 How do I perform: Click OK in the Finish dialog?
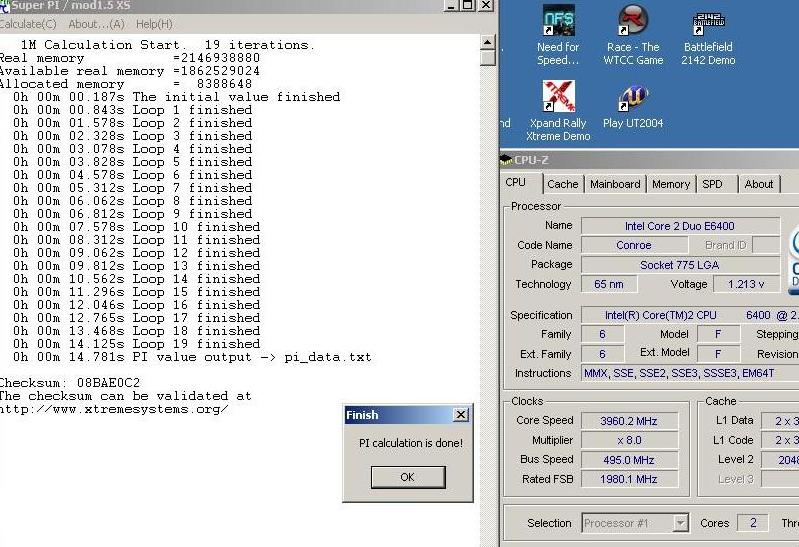pyautogui.click(x=408, y=477)
